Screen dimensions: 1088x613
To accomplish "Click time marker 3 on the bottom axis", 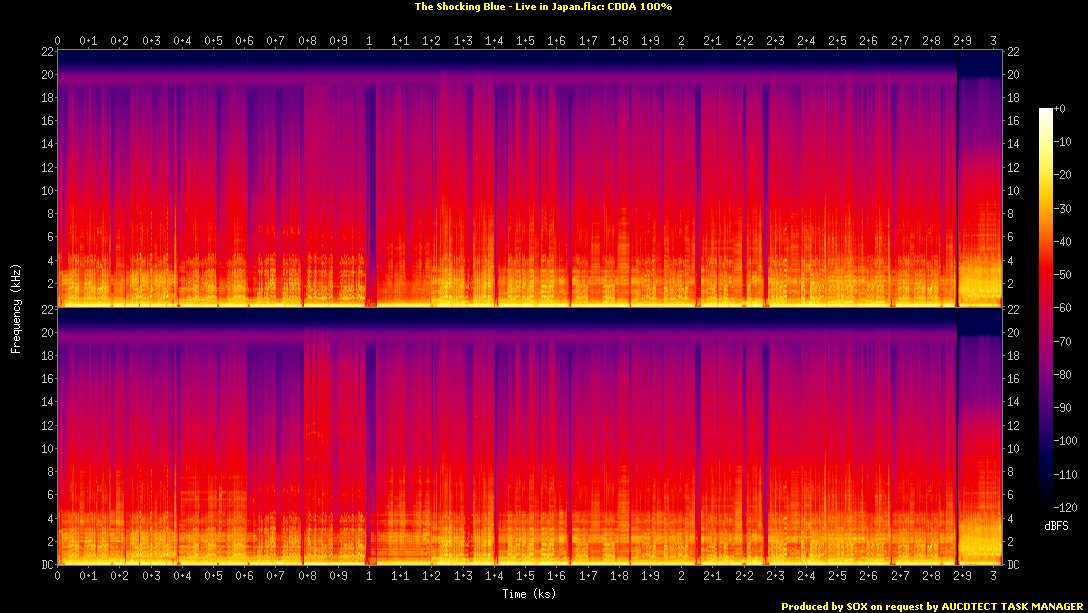I will (992, 577).
